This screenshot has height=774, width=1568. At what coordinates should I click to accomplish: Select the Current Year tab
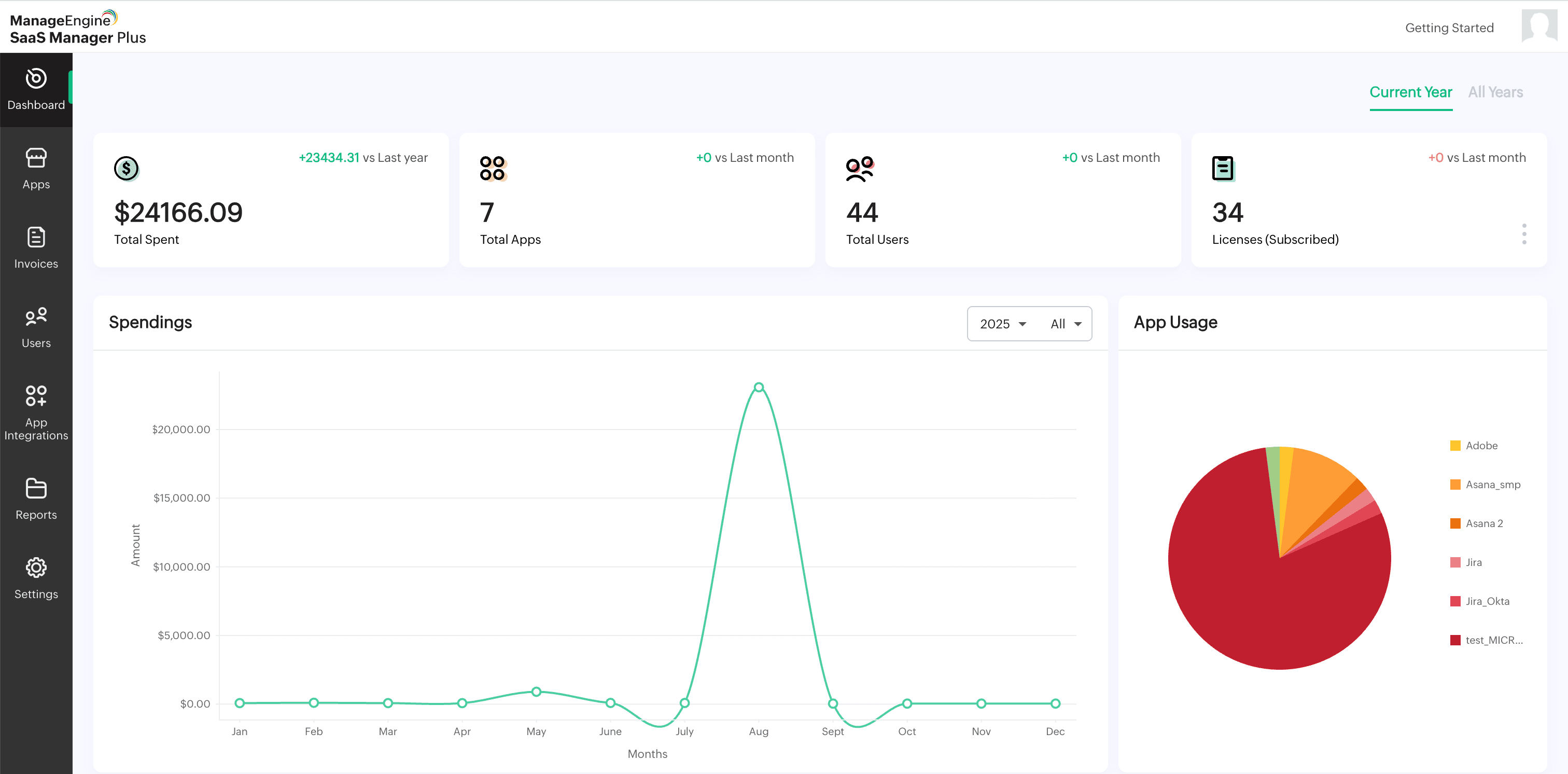pyautogui.click(x=1411, y=92)
